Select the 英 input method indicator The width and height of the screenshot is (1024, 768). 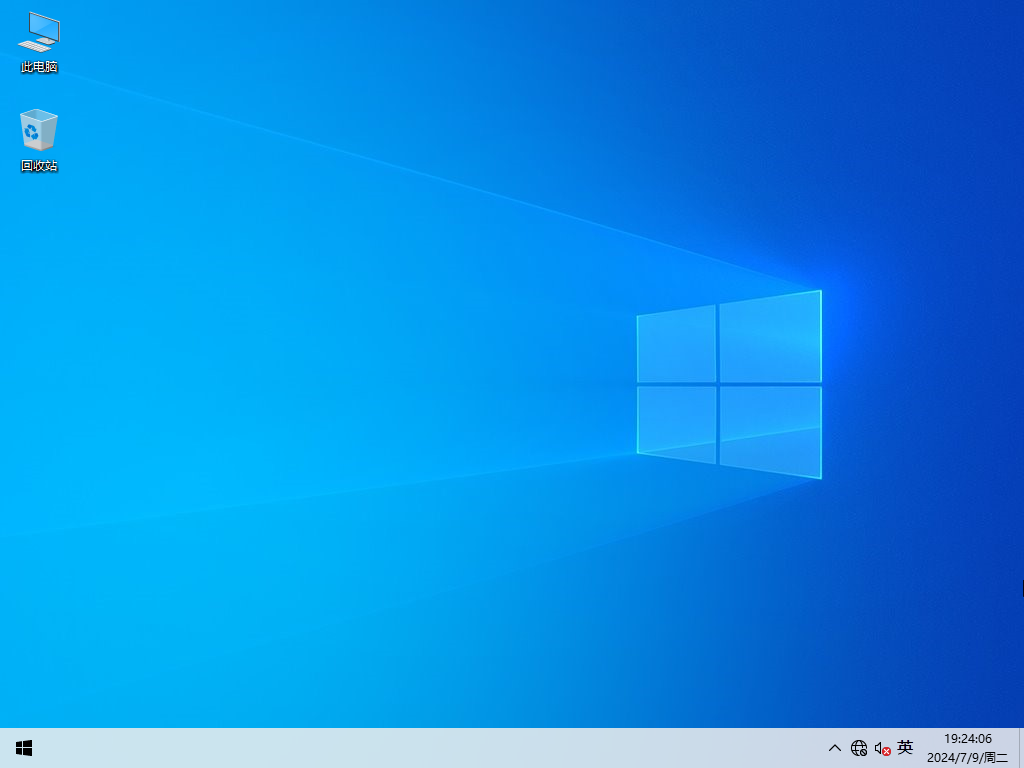[x=905, y=747]
